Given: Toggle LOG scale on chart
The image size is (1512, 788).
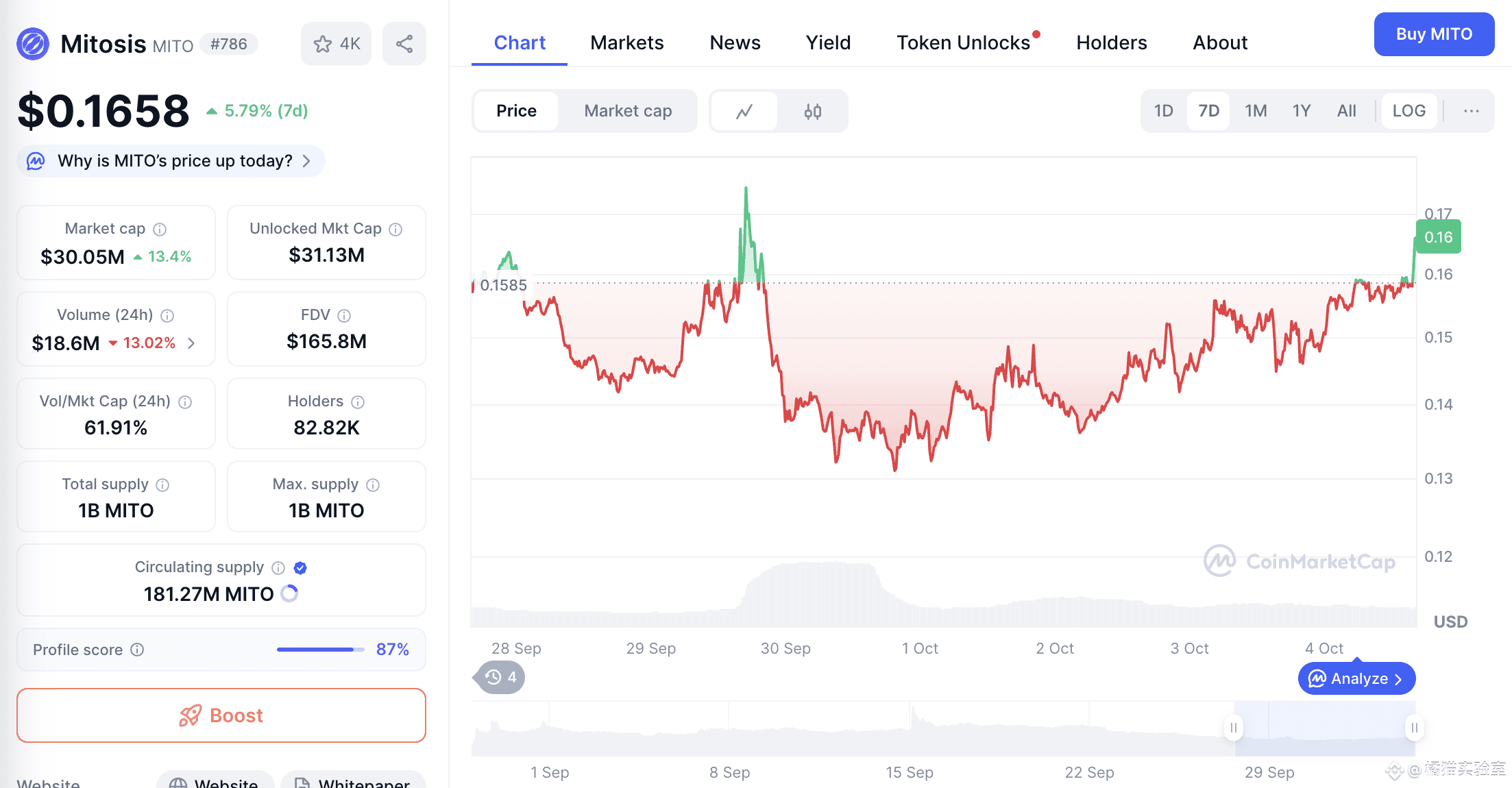Looking at the screenshot, I should 1409,111.
